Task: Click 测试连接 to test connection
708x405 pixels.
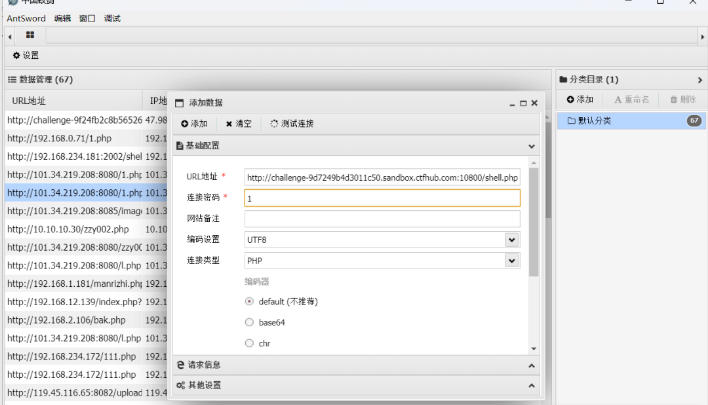Action: click(292, 123)
